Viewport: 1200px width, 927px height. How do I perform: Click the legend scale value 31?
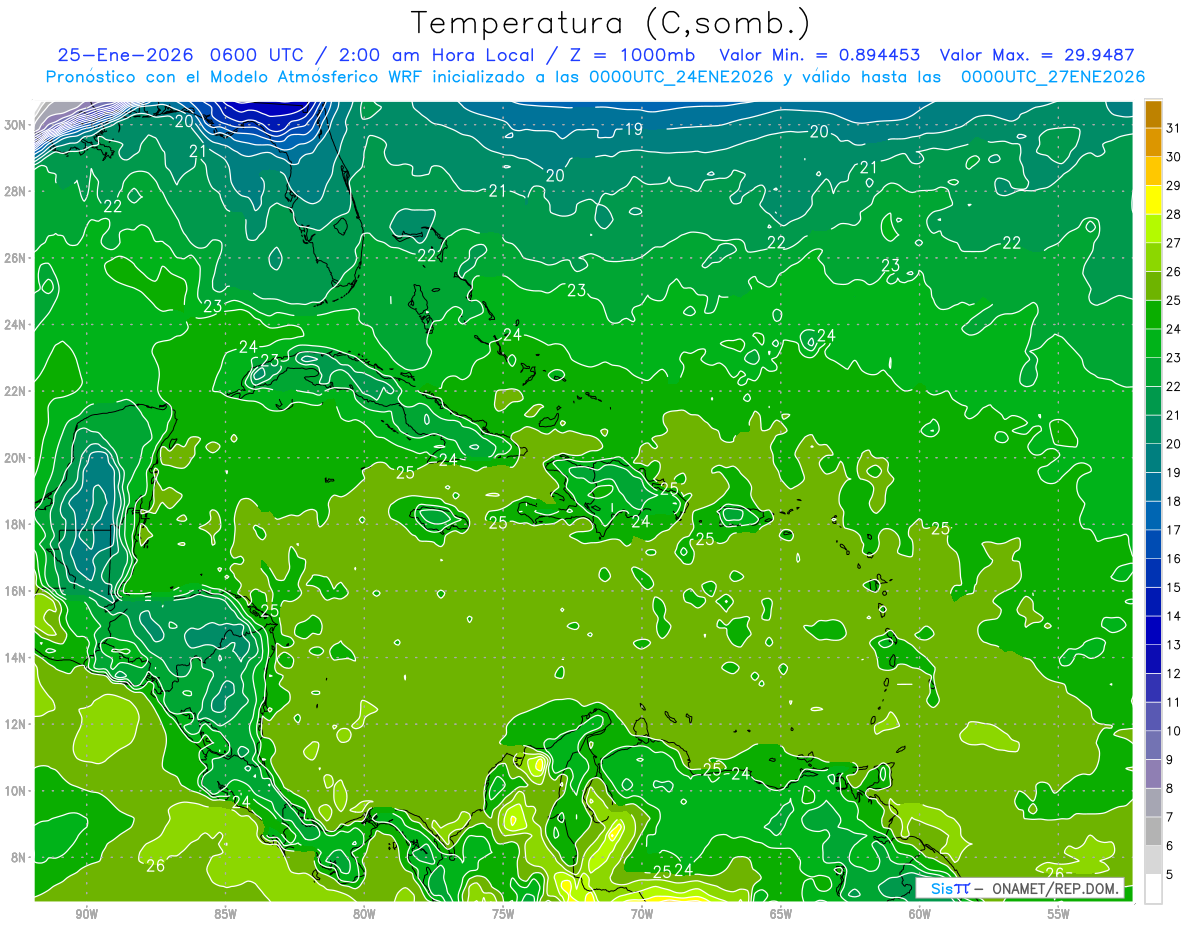tap(1174, 127)
